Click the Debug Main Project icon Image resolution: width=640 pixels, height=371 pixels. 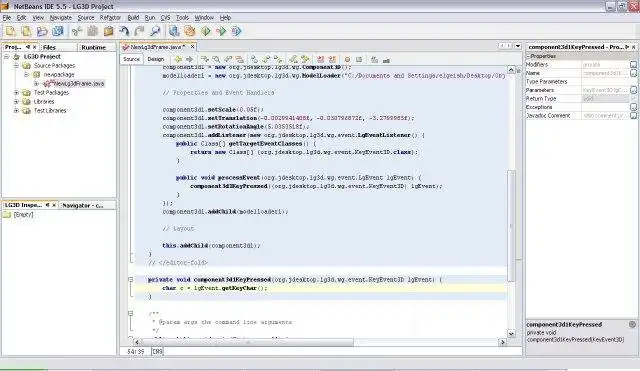(221, 31)
